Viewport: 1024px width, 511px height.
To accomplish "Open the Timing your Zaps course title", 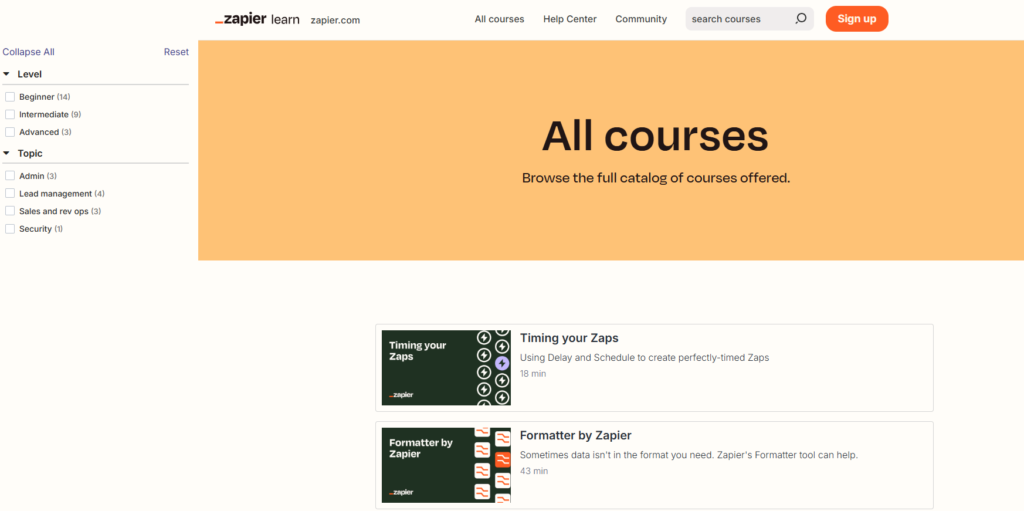I will [569, 338].
